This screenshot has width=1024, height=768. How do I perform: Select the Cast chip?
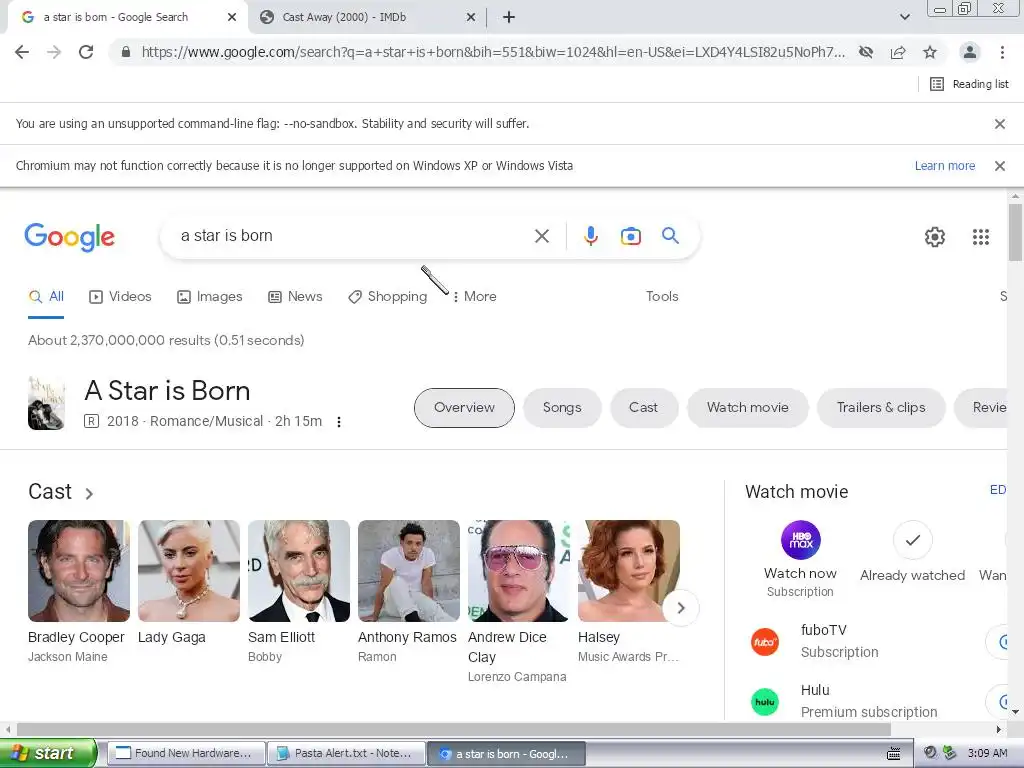tap(643, 408)
